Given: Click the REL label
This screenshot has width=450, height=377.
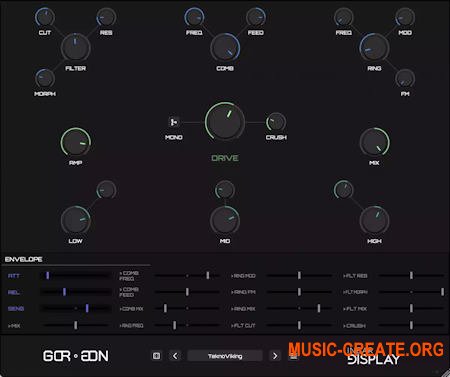Looking at the screenshot, I should click(14, 292).
